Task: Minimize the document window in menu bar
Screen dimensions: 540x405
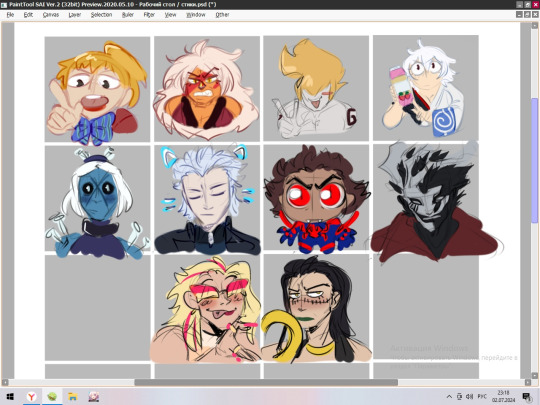Action: coord(519,14)
